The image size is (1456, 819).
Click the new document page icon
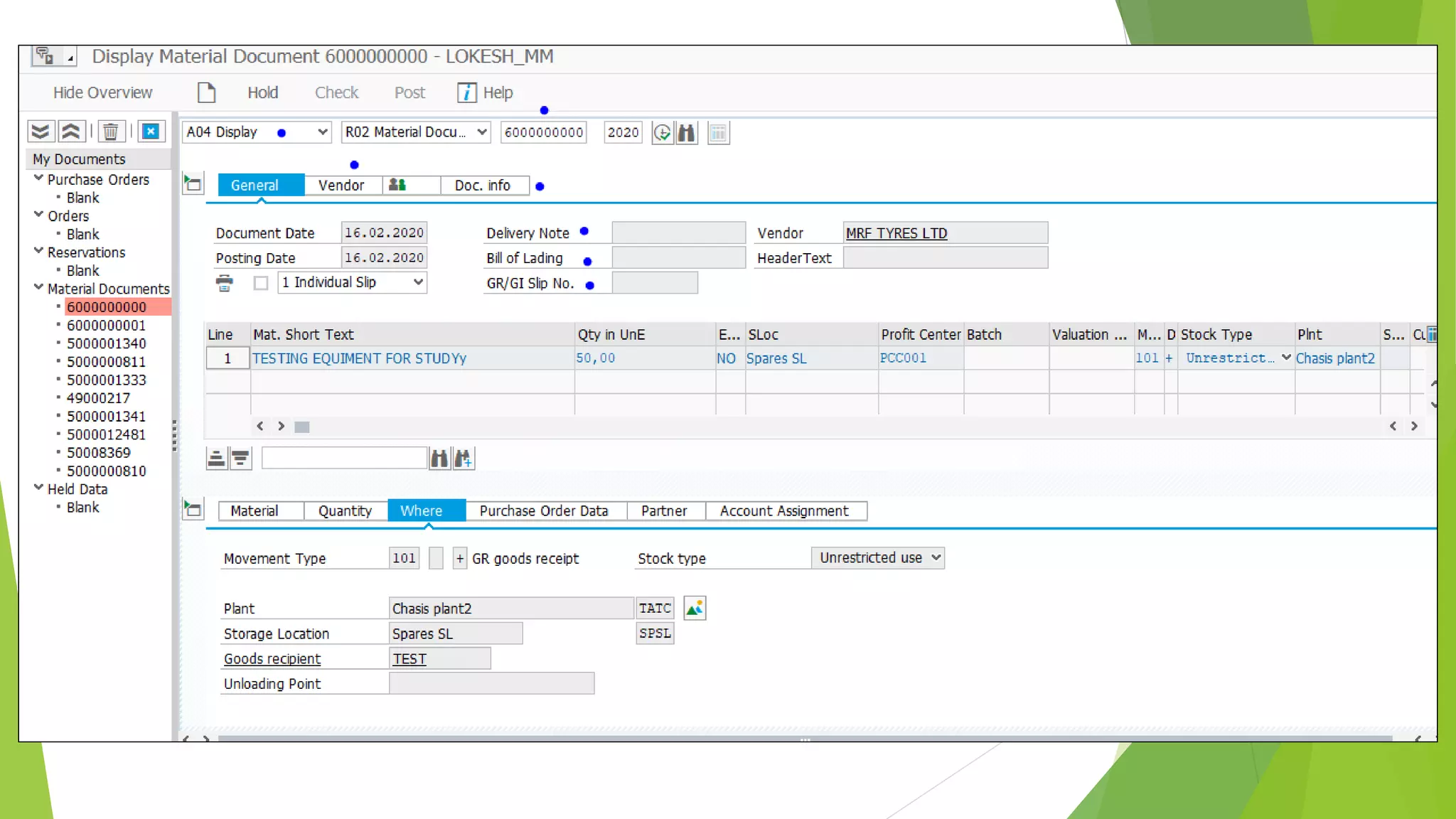coord(206,92)
